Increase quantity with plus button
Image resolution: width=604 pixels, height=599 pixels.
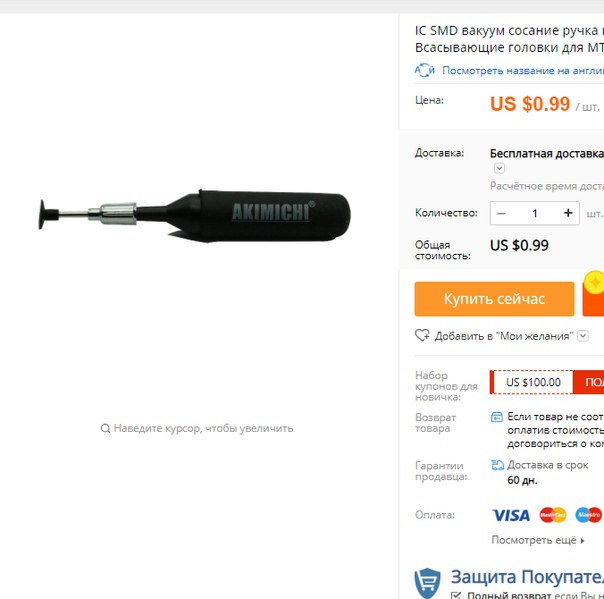568,213
